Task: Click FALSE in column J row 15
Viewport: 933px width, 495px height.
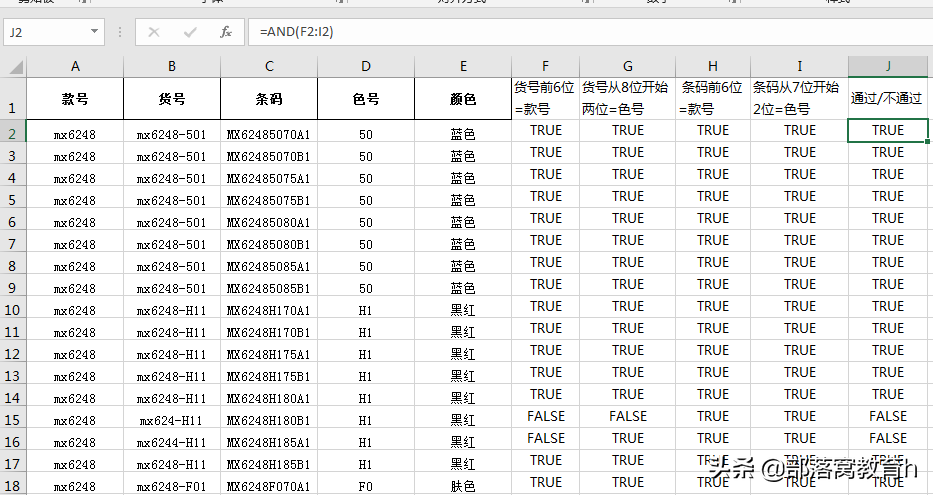Action: 888,416
